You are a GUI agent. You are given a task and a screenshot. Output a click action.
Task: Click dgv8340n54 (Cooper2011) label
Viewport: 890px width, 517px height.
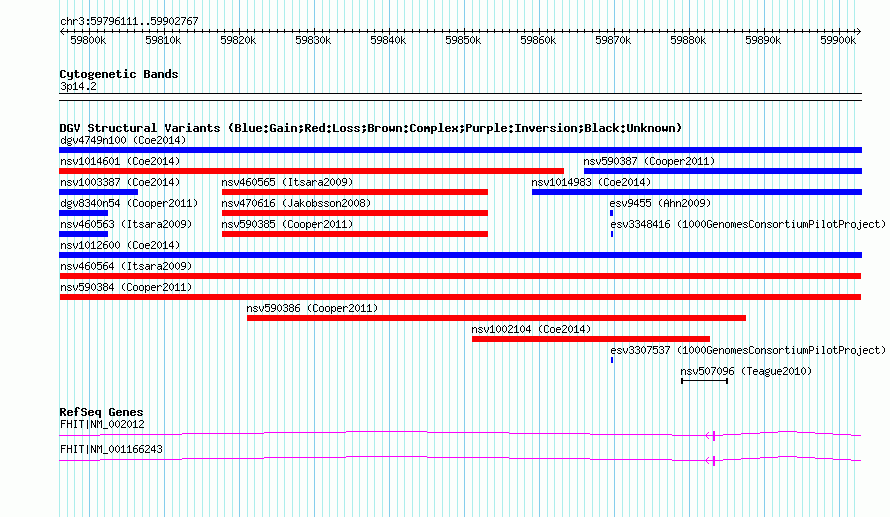coord(129,203)
